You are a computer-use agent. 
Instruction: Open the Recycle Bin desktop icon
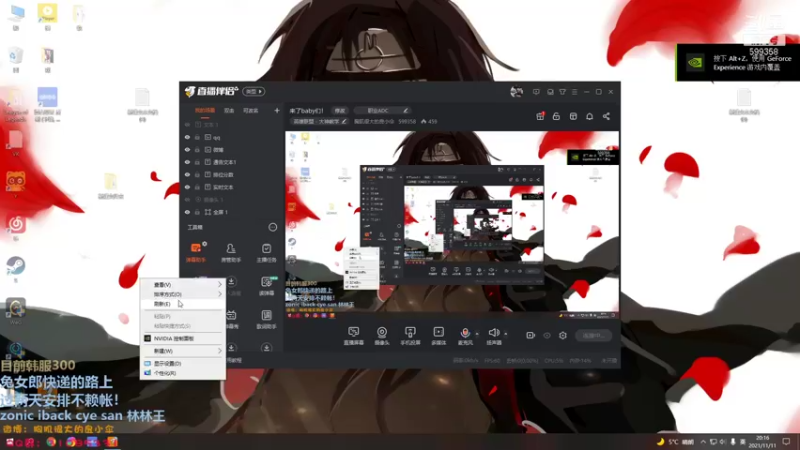pos(16,60)
